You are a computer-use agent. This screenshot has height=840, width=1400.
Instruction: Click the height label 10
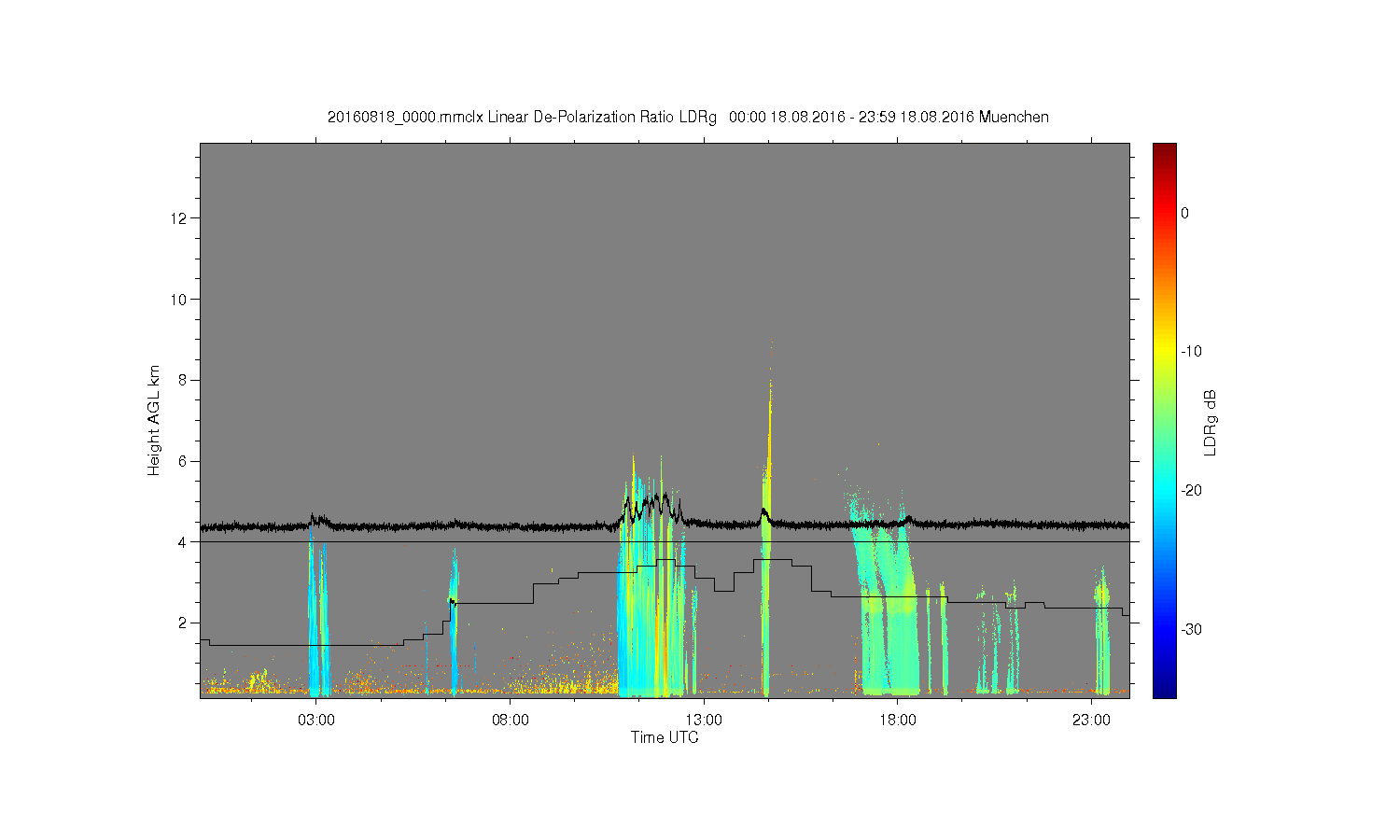click(180, 300)
